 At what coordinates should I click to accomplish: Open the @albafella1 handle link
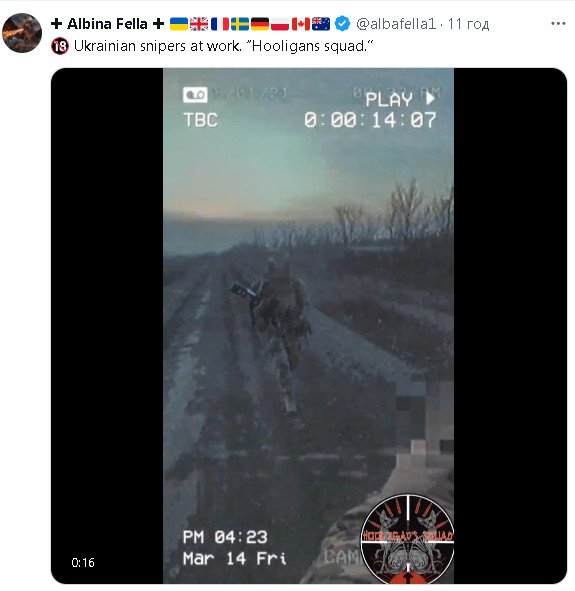(x=396, y=24)
